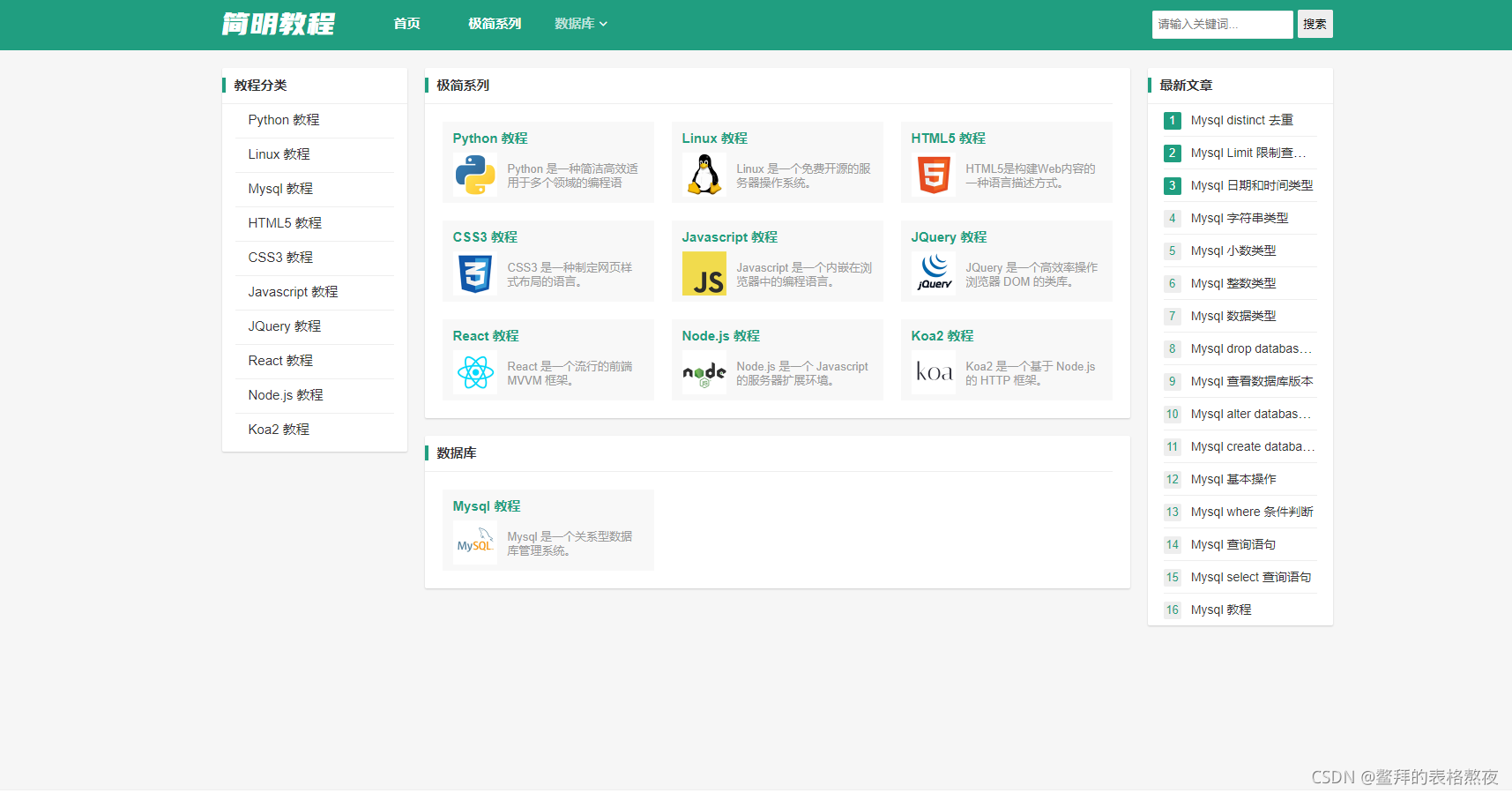The width and height of the screenshot is (1512, 793).
Task: Open JQuery 教程 in the sidebar
Action: click(284, 326)
